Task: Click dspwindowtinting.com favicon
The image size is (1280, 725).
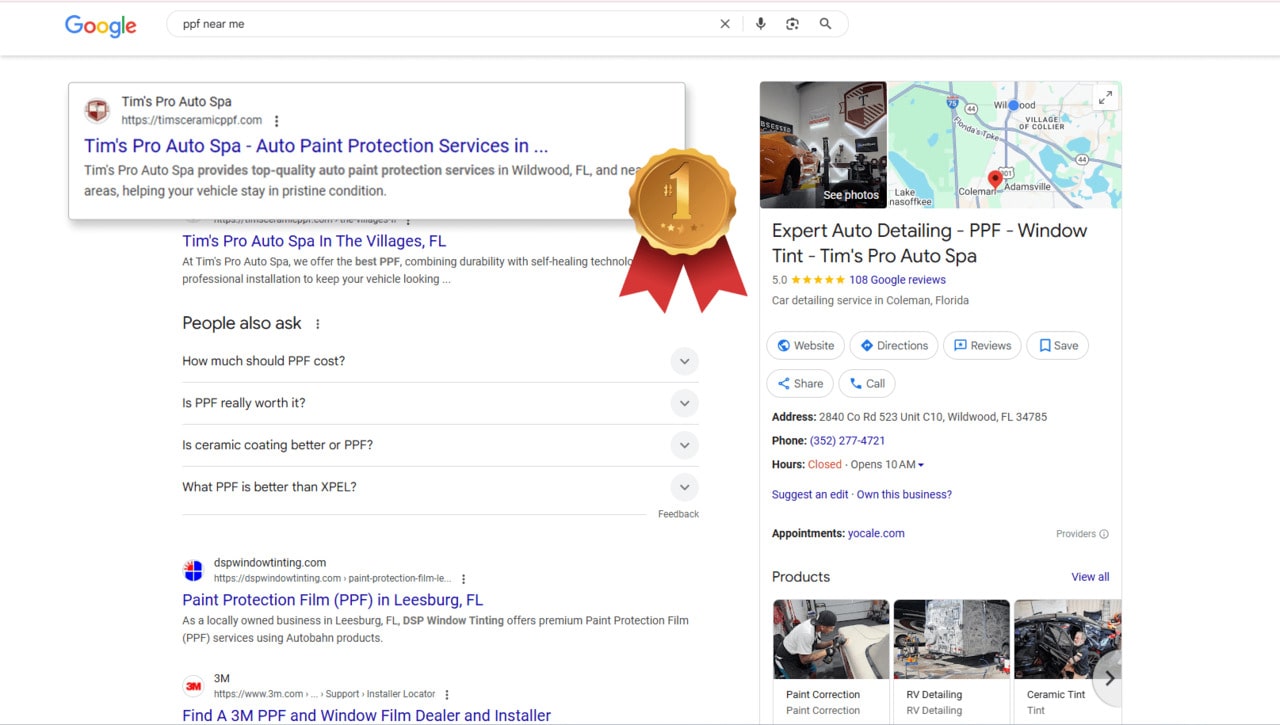Action: tap(193, 570)
